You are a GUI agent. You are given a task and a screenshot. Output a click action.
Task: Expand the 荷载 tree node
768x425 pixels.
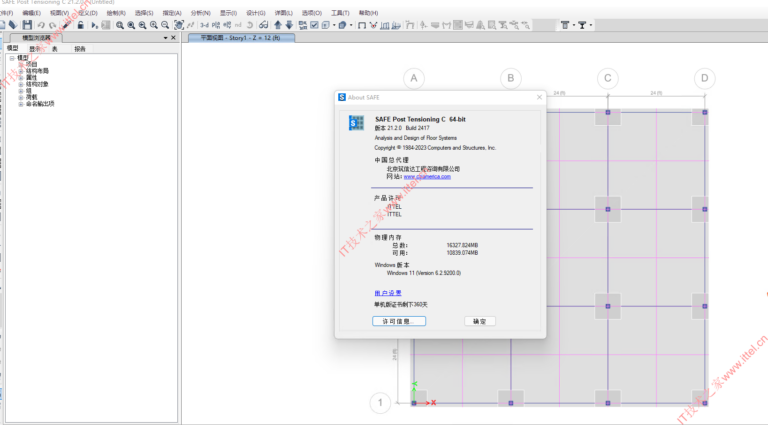click(x=19, y=96)
